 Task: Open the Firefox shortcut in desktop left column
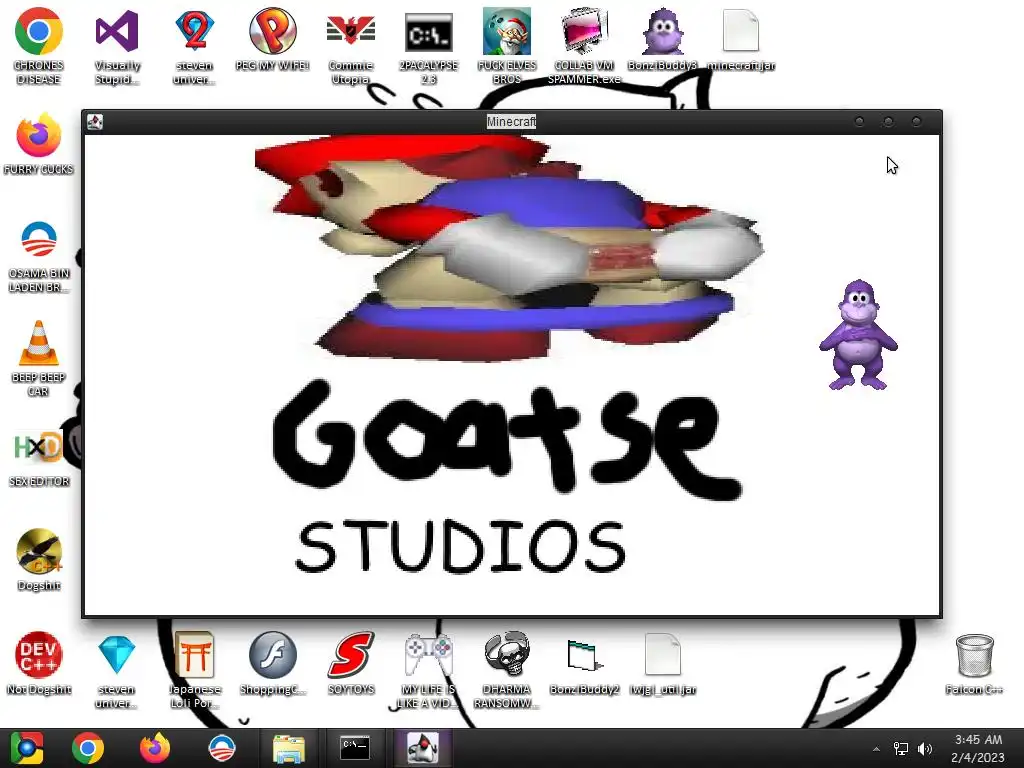point(39,144)
